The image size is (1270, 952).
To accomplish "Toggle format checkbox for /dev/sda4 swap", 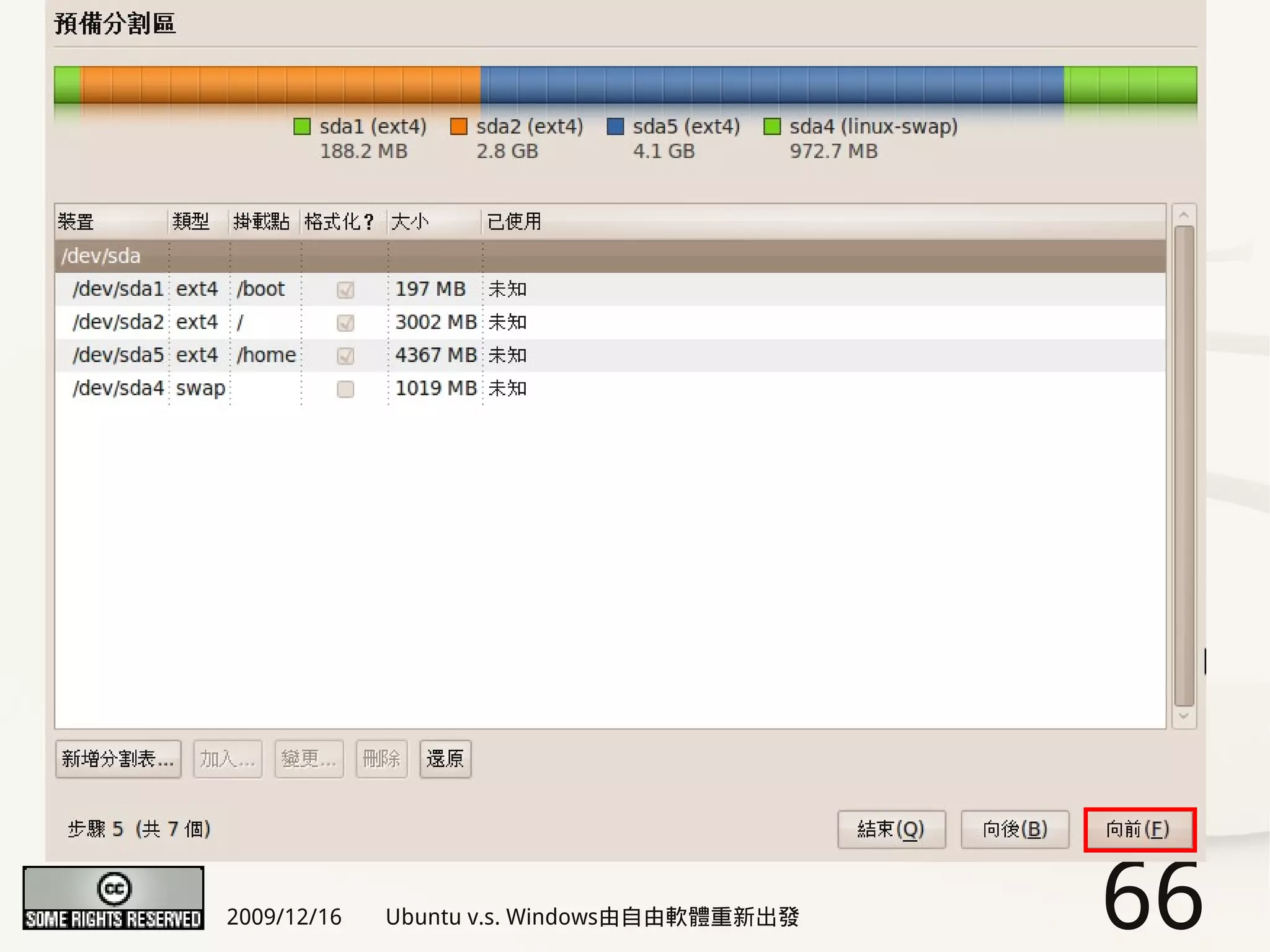I will point(345,389).
